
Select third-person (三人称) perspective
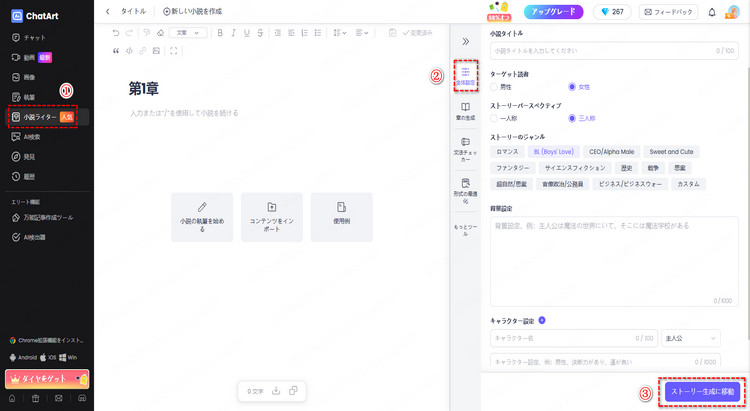tap(582, 118)
